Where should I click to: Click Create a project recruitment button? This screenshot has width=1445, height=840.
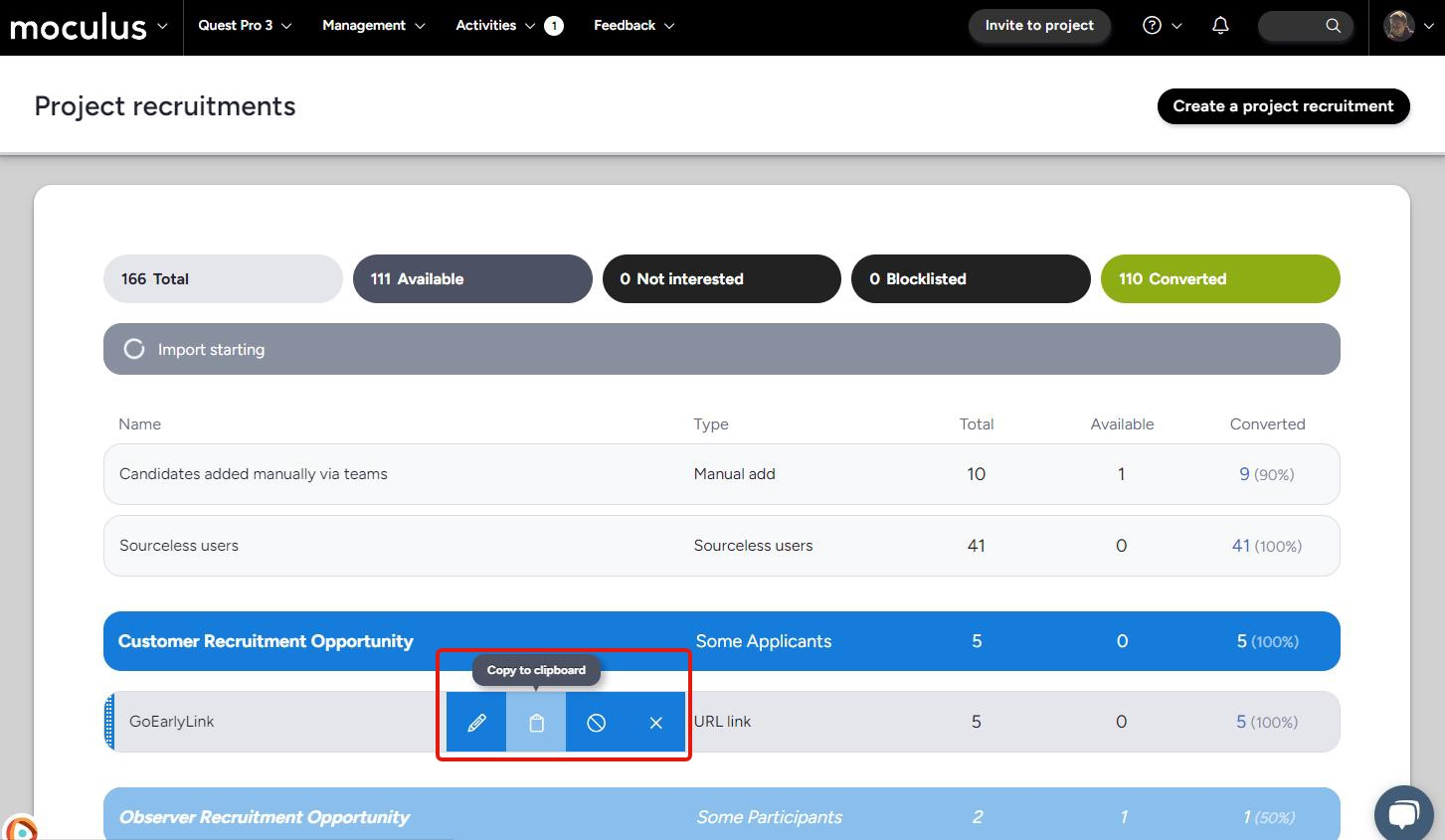1283,106
